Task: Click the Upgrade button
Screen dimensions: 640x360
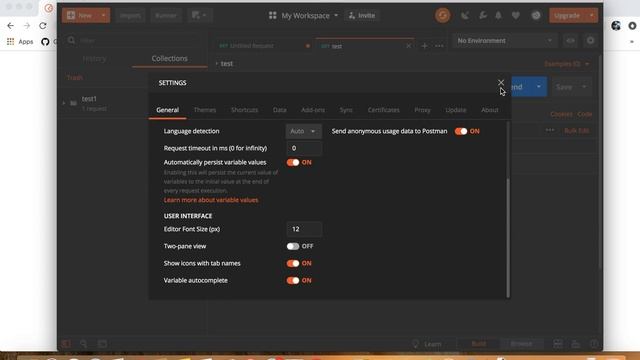Action: pos(567,16)
